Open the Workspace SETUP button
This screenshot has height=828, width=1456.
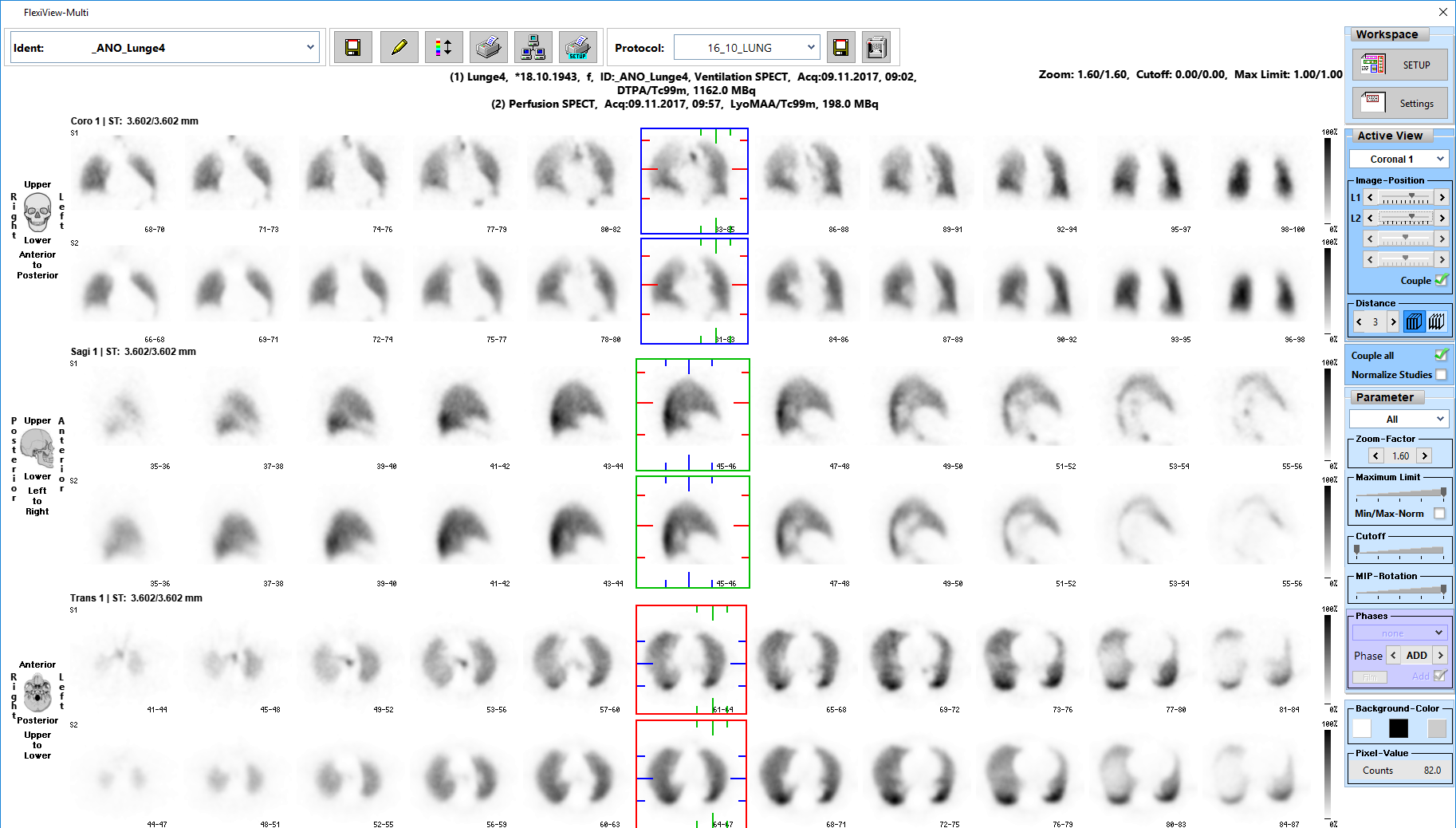(x=1399, y=65)
